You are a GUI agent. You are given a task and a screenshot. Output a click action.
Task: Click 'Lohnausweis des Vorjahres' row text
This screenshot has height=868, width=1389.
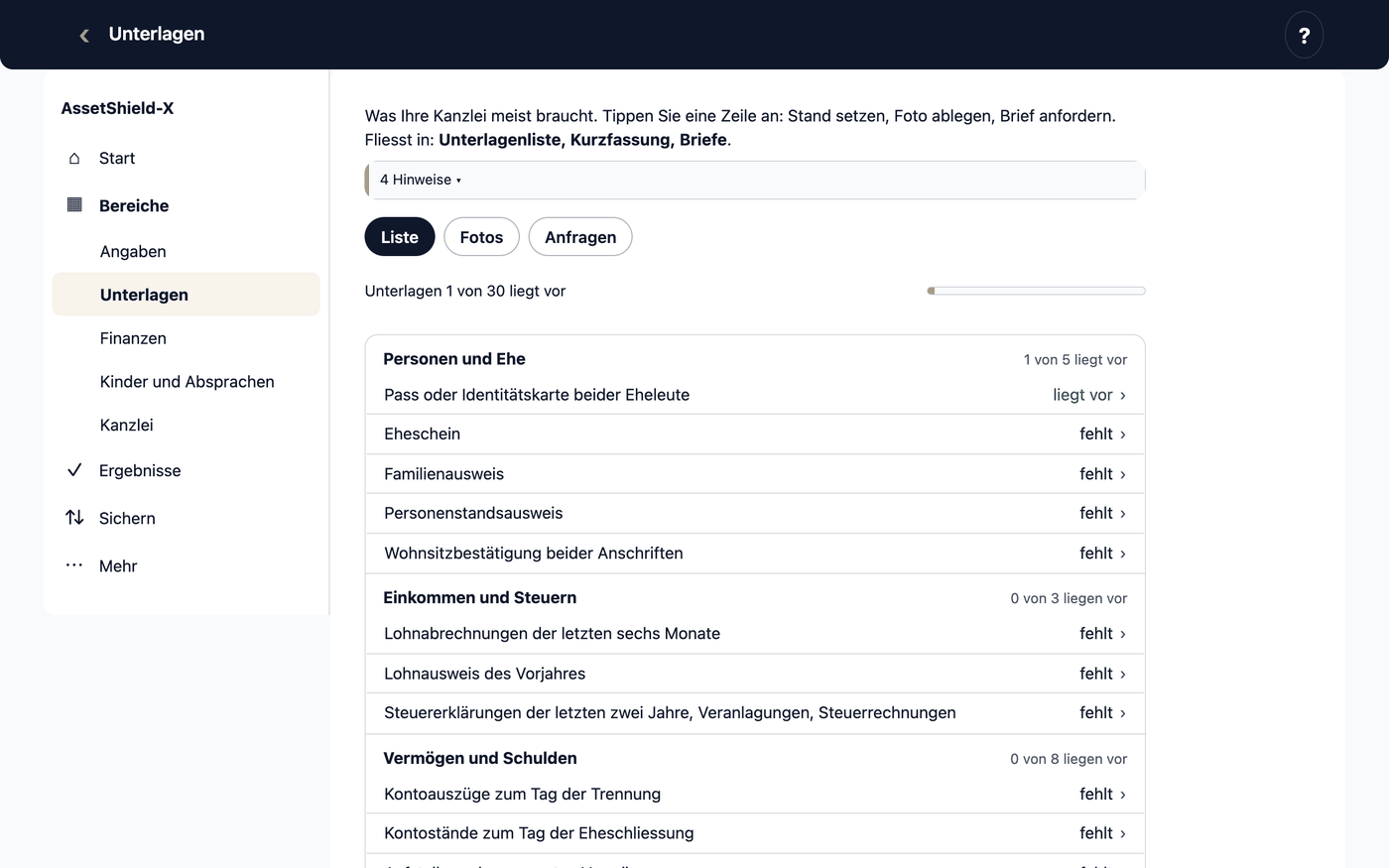pyautogui.click(x=484, y=674)
